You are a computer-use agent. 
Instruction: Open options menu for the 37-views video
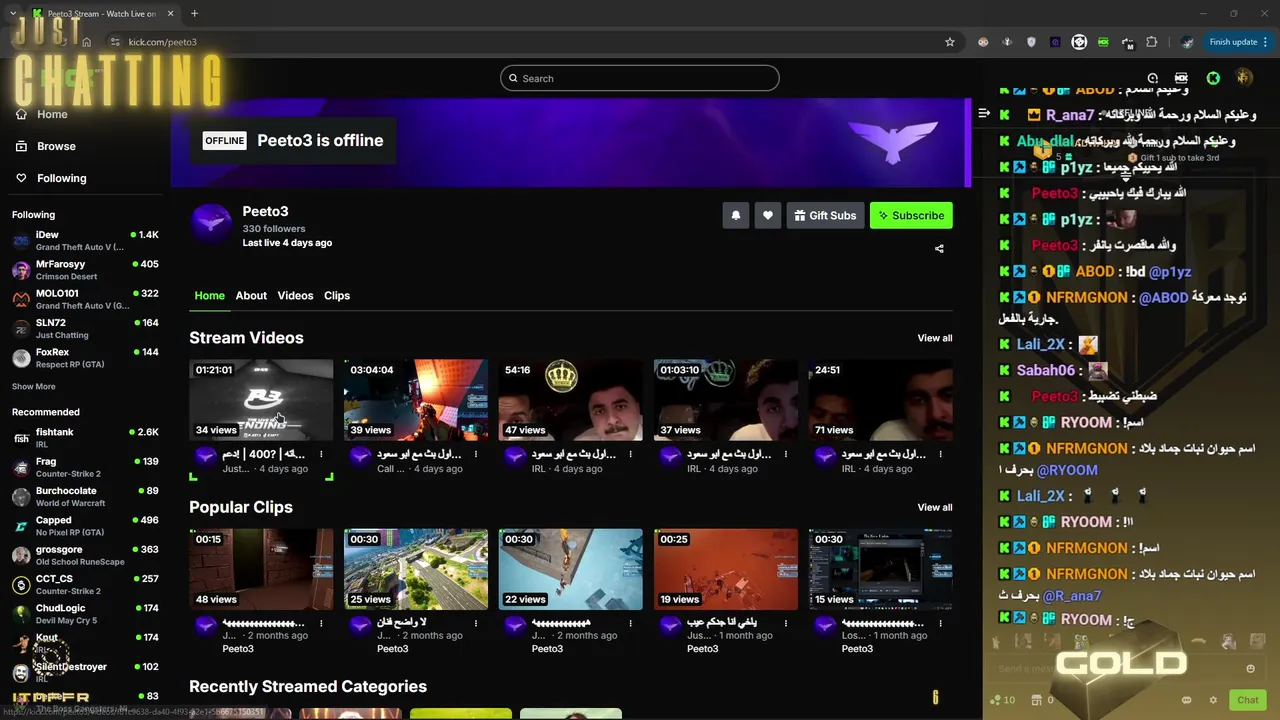(785, 454)
